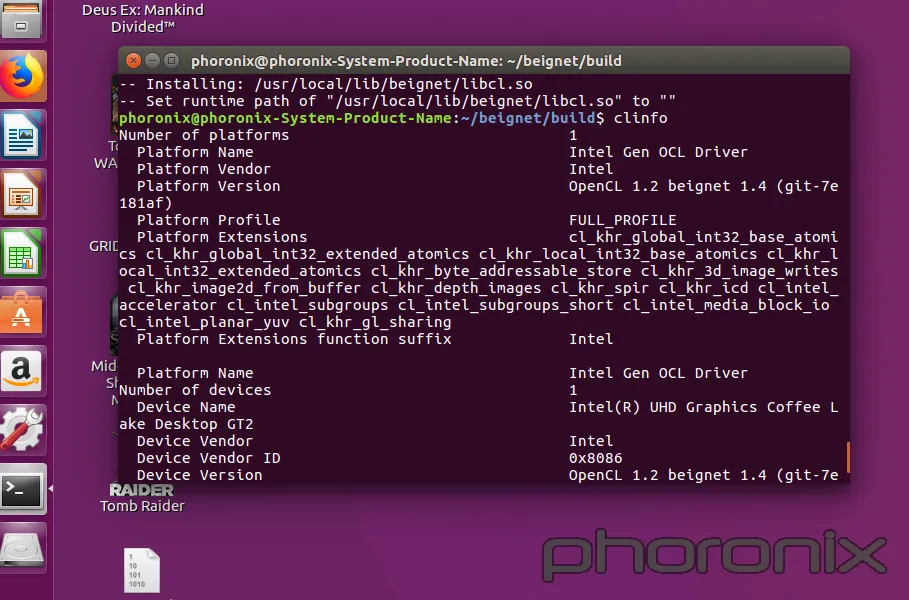The image size is (909, 600).
Task: Launch Firefox from the dock
Action: pyautogui.click(x=23, y=75)
